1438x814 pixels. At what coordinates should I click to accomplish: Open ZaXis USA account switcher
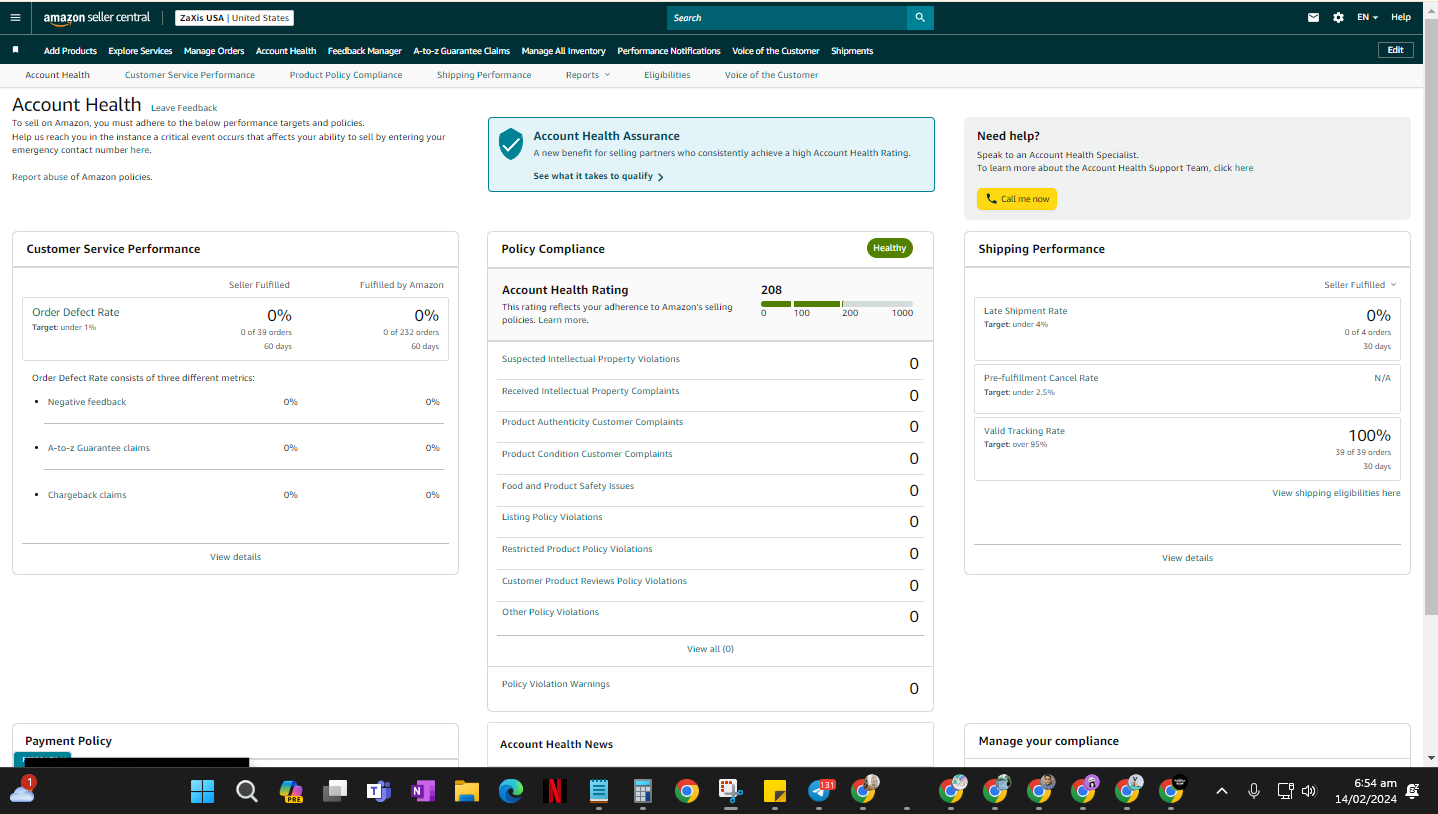[x=234, y=18]
